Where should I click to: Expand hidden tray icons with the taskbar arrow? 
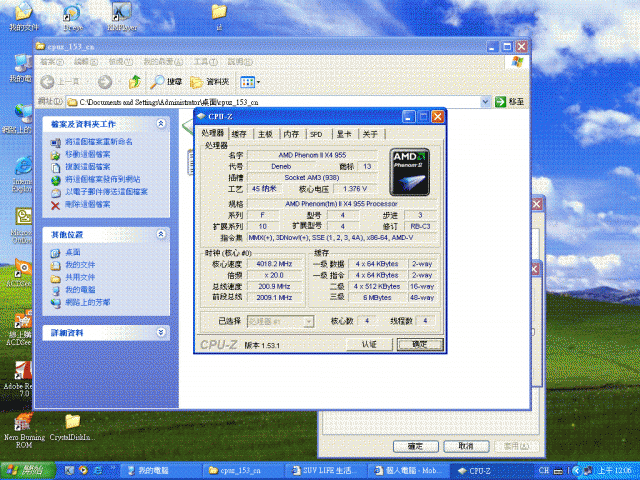[x=576, y=471]
